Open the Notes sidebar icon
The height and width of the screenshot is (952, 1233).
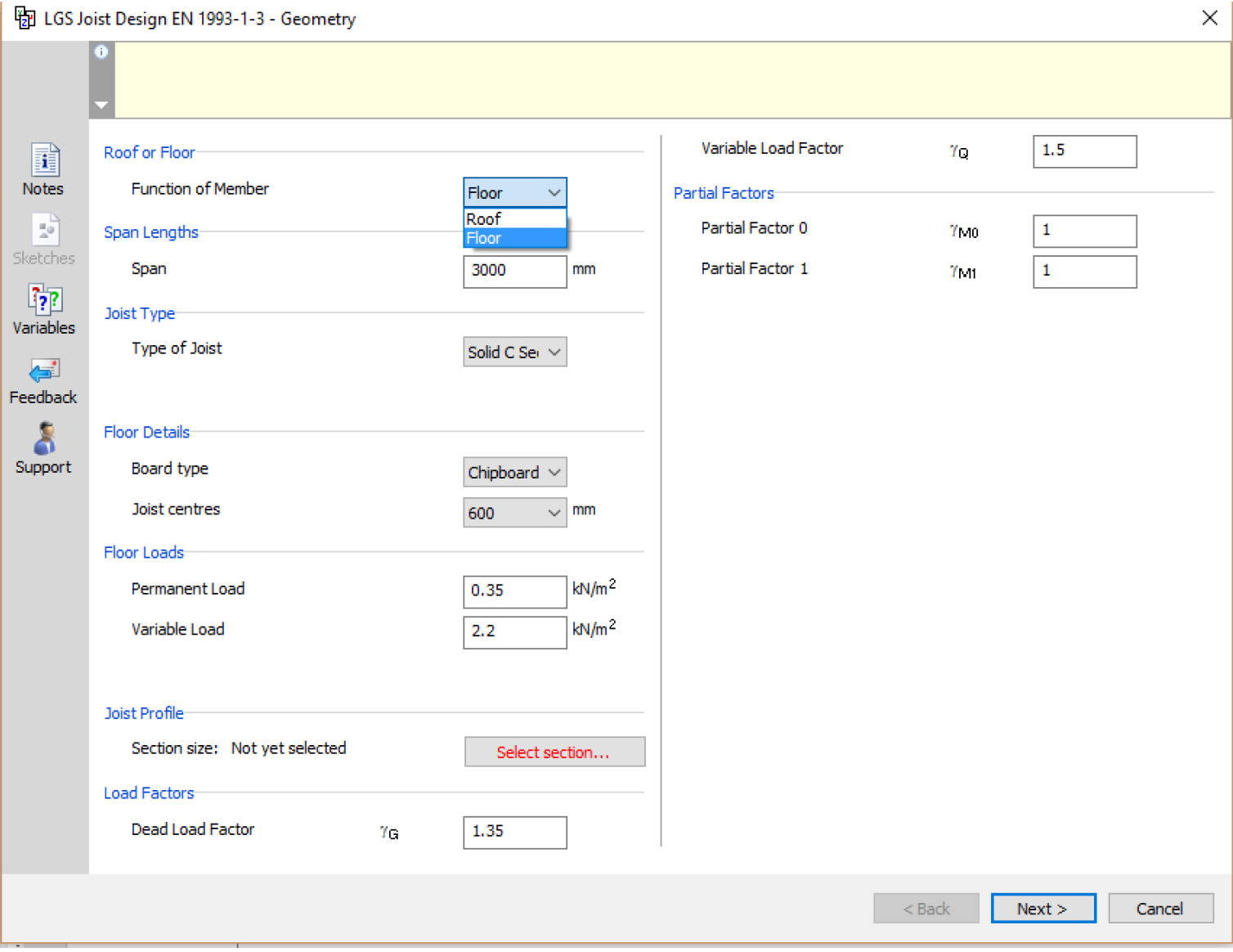point(44,160)
